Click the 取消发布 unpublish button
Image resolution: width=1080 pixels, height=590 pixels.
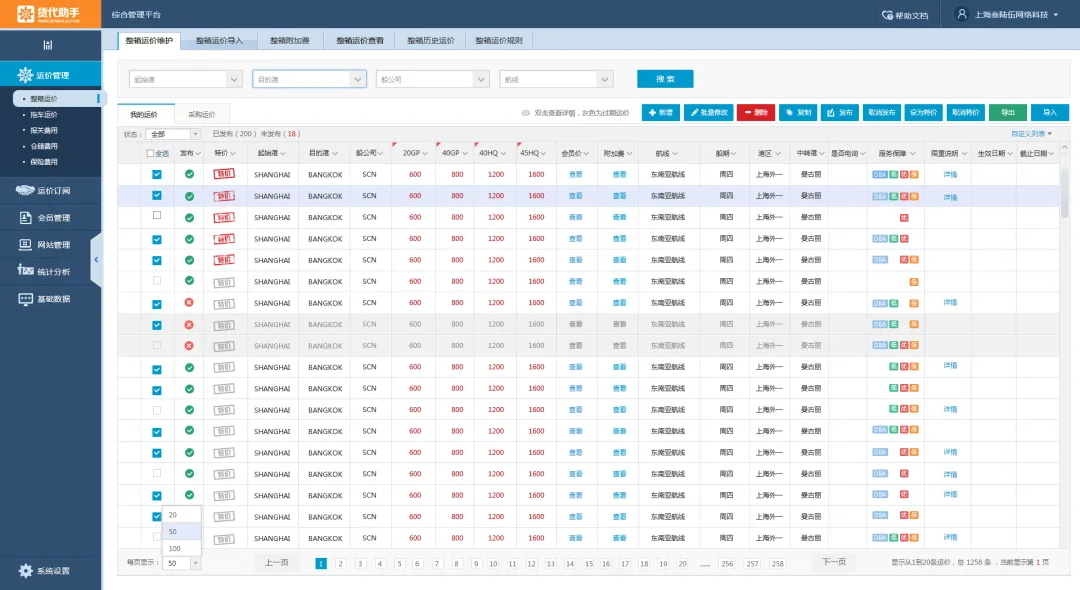pos(882,113)
